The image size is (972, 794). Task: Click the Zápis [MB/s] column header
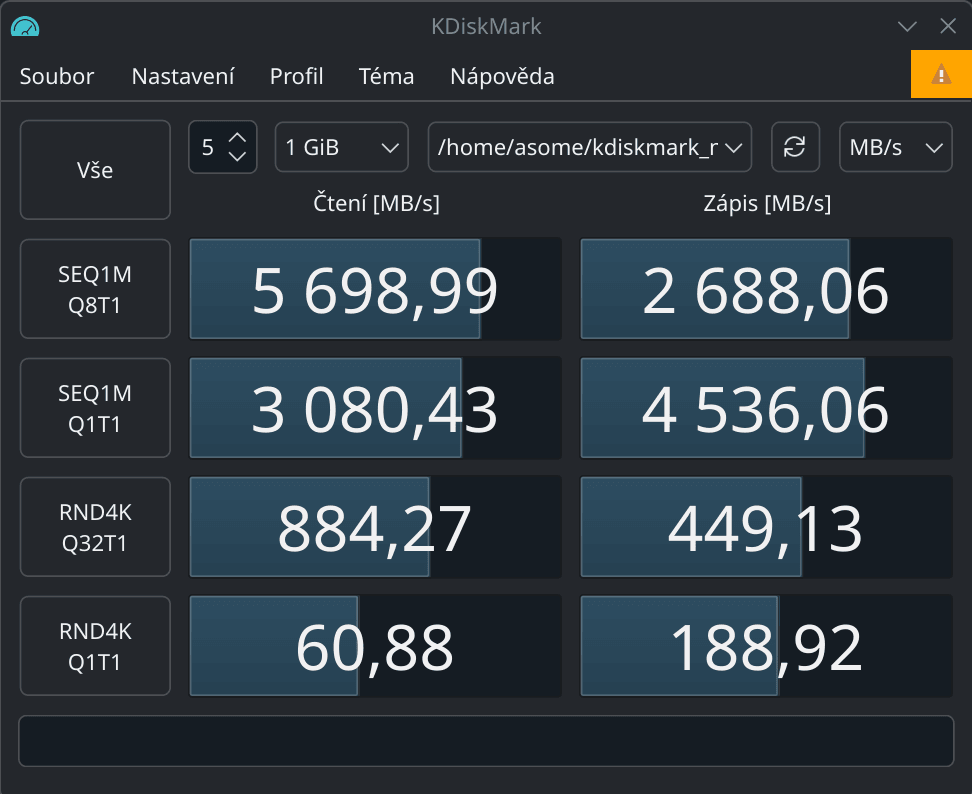767,203
